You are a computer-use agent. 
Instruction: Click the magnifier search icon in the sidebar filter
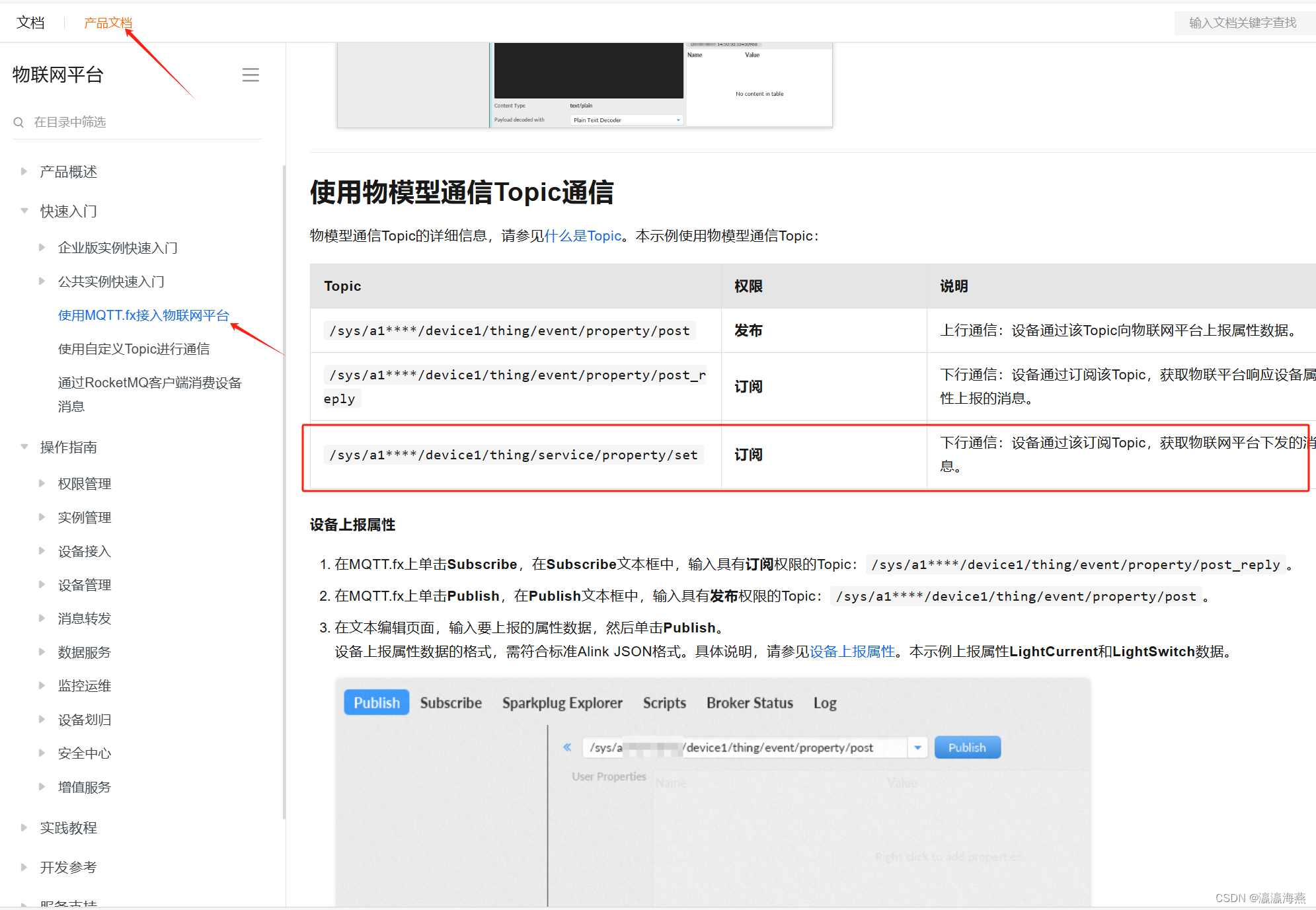(x=18, y=122)
